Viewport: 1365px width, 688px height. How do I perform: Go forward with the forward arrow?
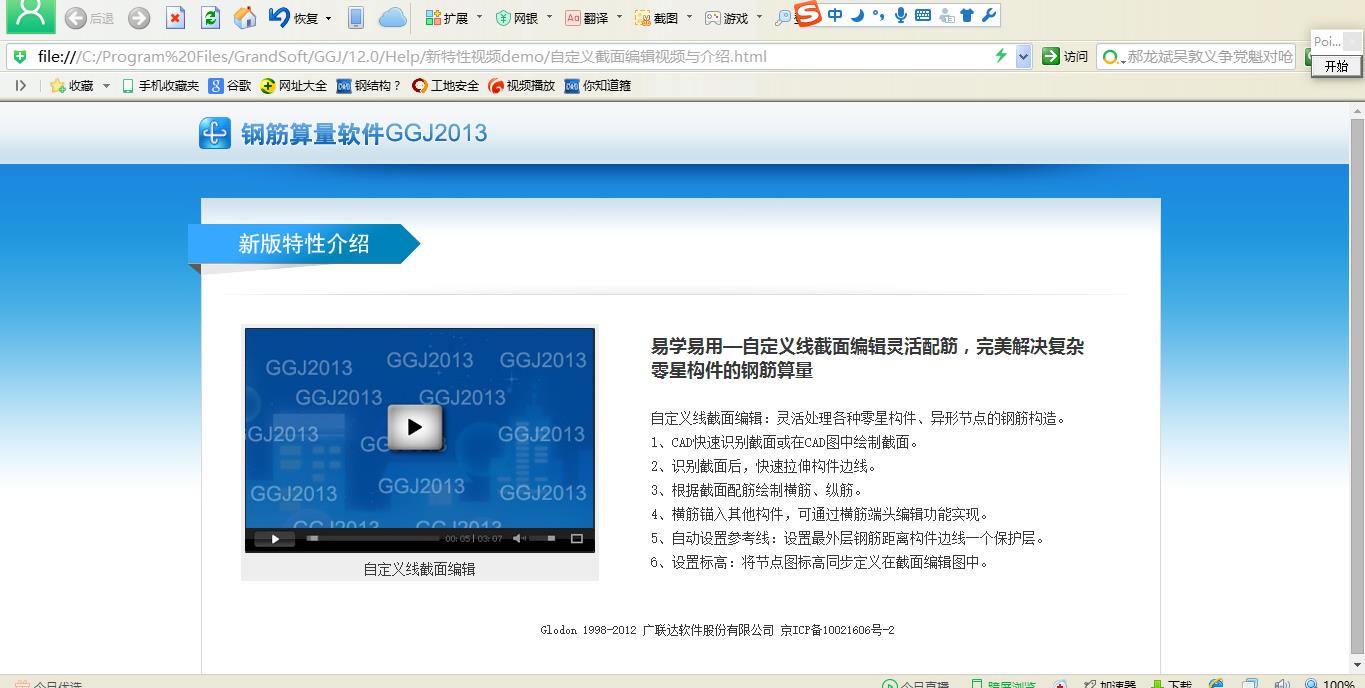pos(139,18)
